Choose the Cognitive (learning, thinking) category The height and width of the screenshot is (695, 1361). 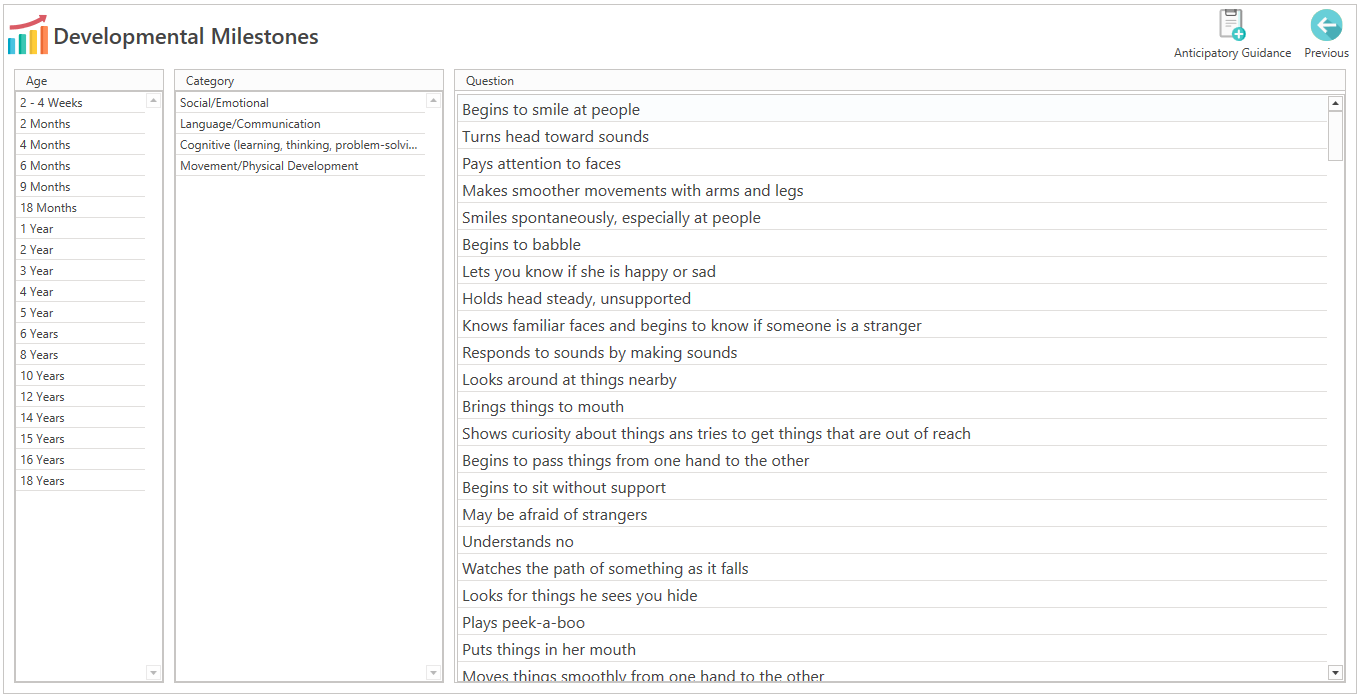pyautogui.click(x=301, y=145)
